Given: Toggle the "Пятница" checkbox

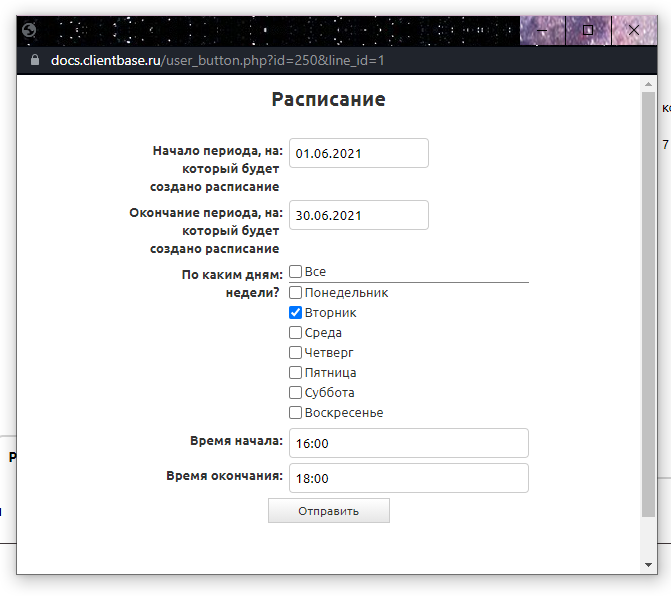Looking at the screenshot, I should [x=296, y=373].
